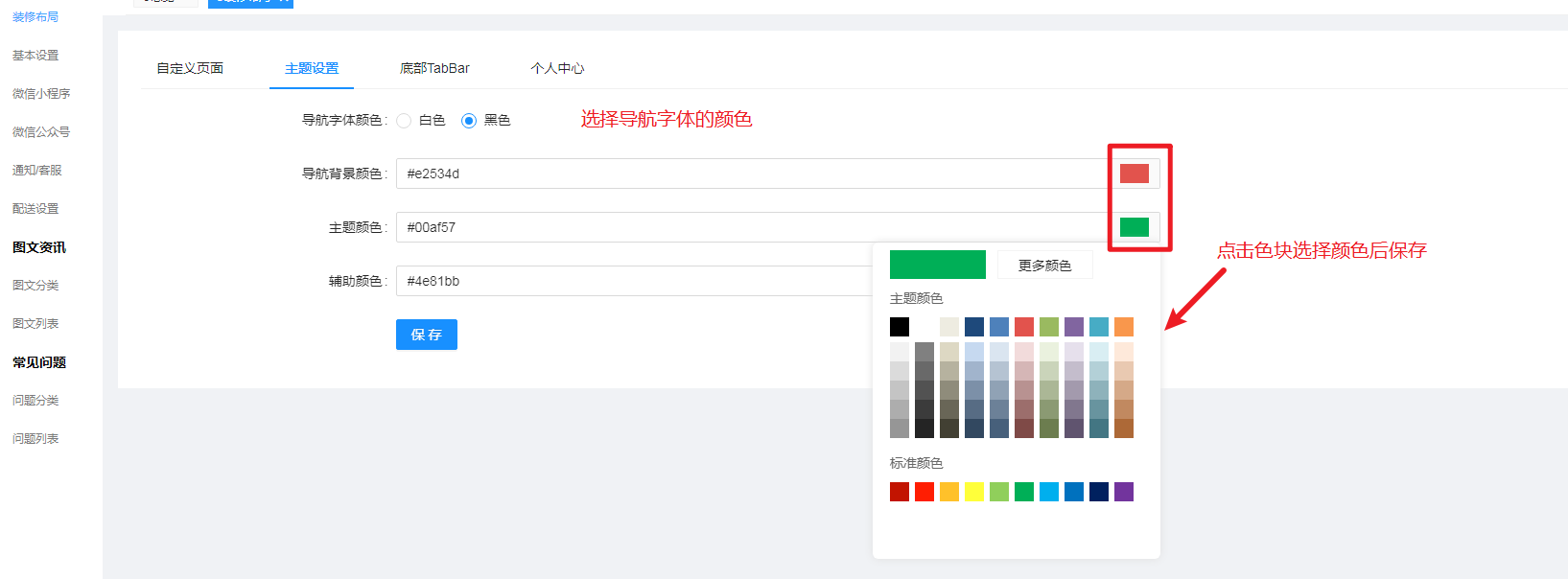Choose purple under 标准颜色
This screenshot has height=579, width=1568.
point(1124,492)
